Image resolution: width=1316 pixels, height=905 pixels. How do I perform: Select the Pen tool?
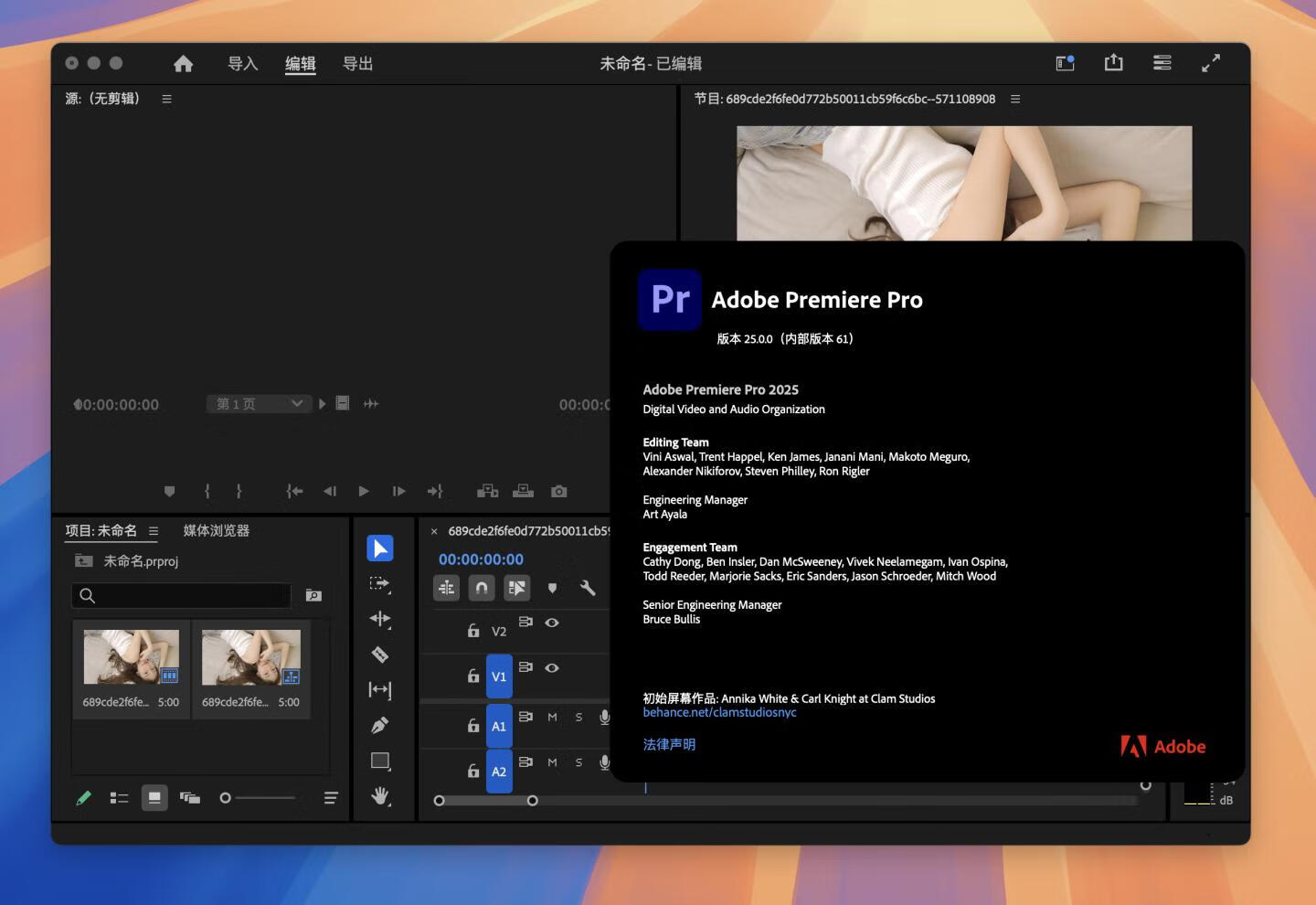point(380,725)
